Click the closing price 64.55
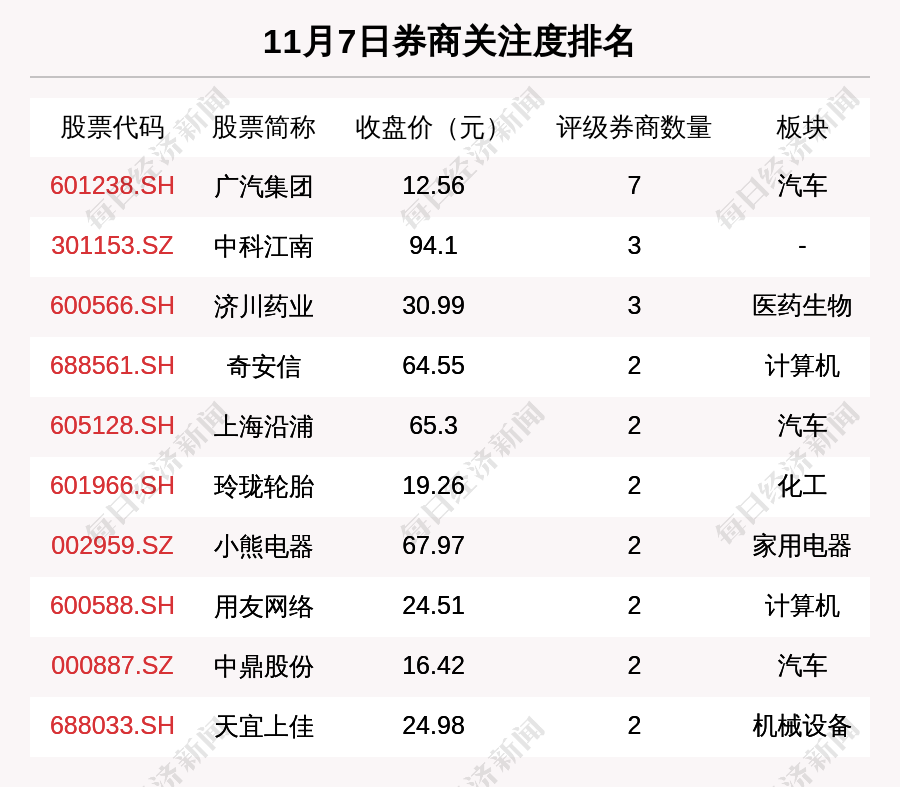 (433, 366)
